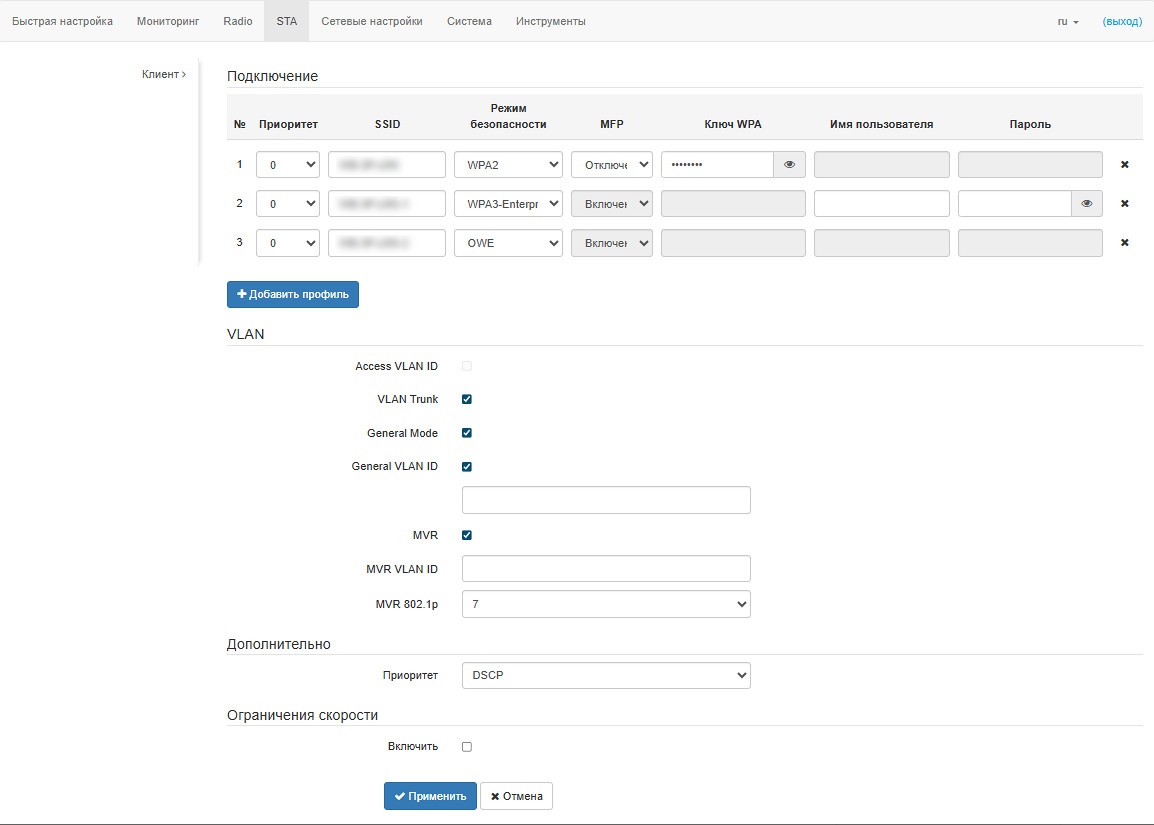1154x825 pixels.
Task: Focus WPA key field in profile 1
Action: tap(718, 165)
